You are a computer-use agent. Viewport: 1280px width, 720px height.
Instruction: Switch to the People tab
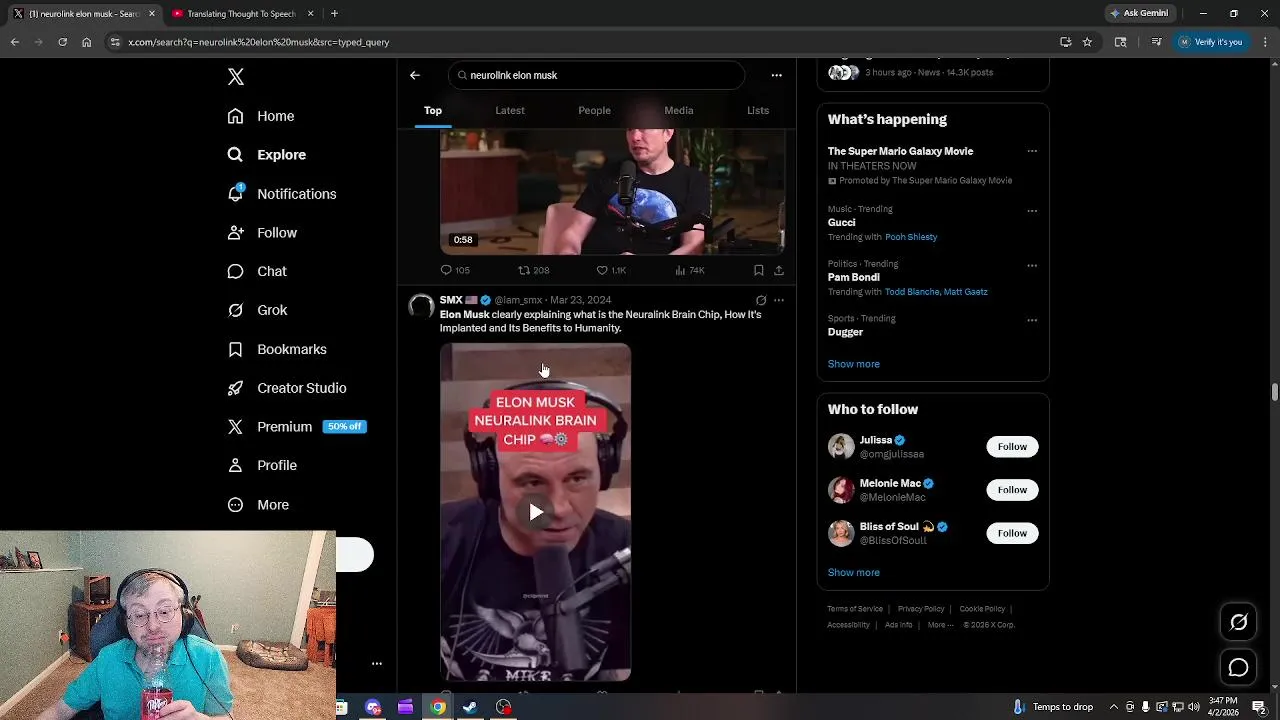click(x=594, y=111)
